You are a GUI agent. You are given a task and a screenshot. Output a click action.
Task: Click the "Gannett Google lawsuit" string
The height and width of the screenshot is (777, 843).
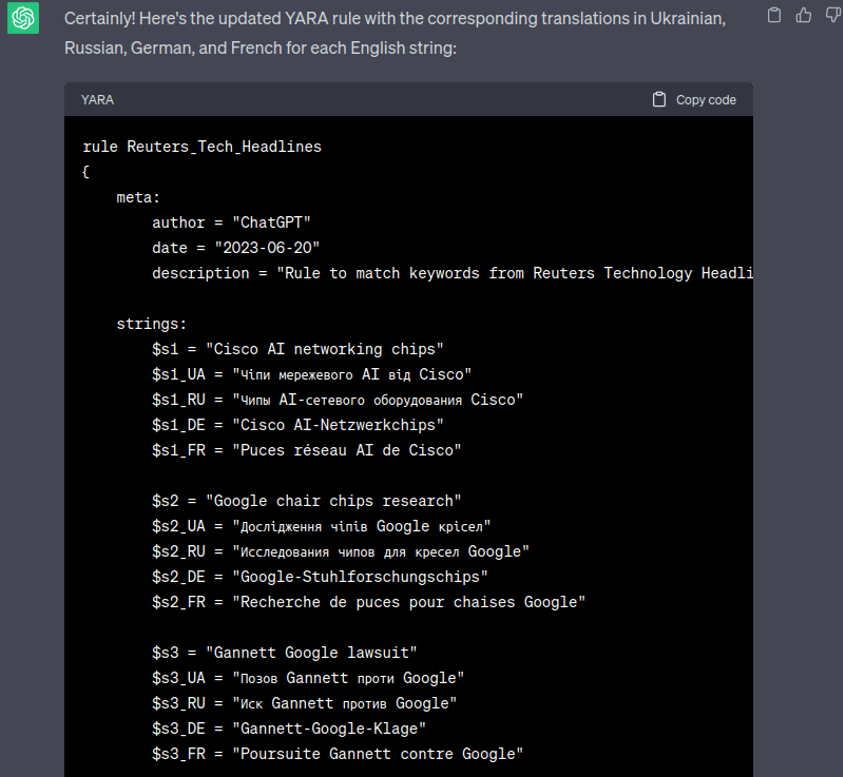(x=311, y=653)
